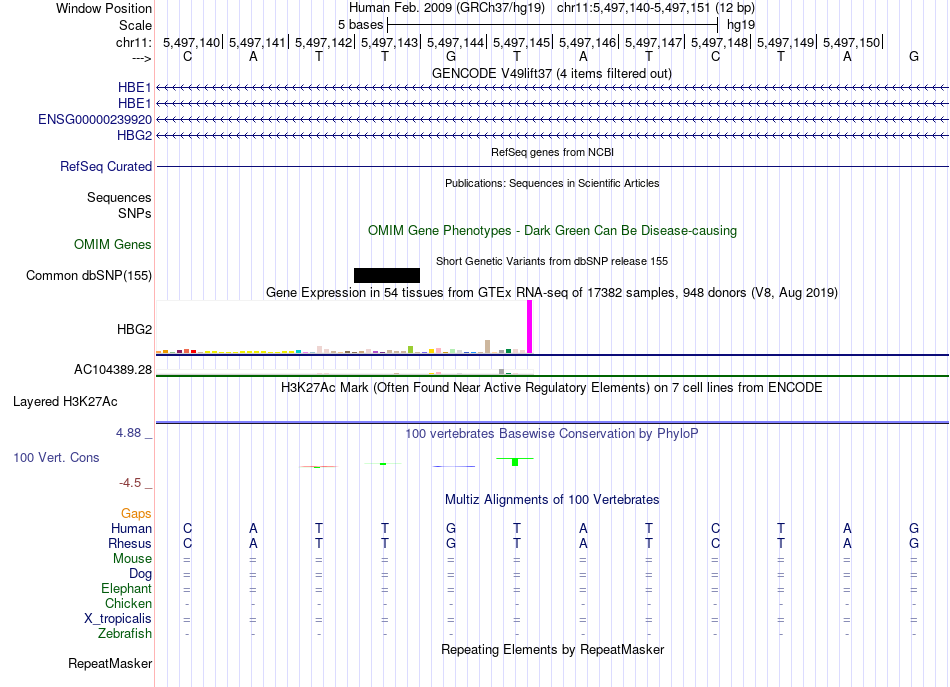Click the HBG2 label in GENCODE track
950x687 pixels.
click(x=135, y=135)
